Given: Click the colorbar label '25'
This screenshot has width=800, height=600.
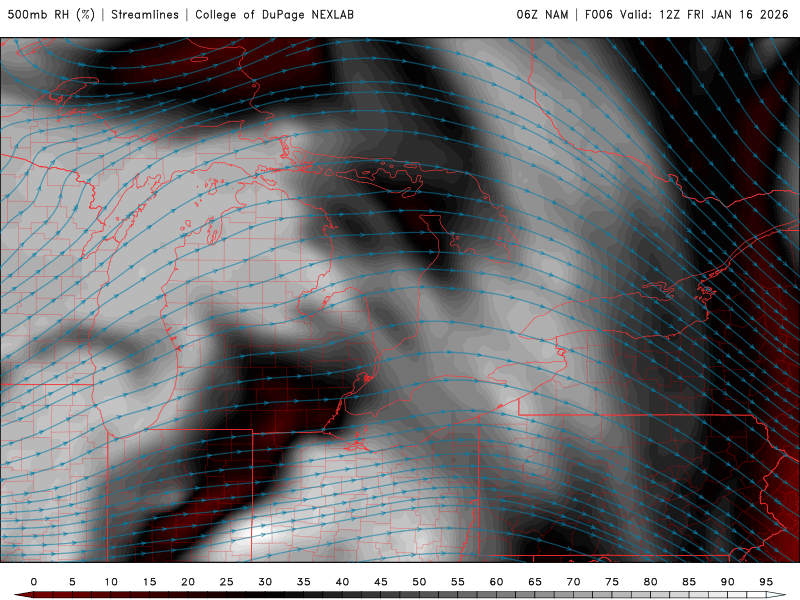Looking at the screenshot, I should 227,582.
